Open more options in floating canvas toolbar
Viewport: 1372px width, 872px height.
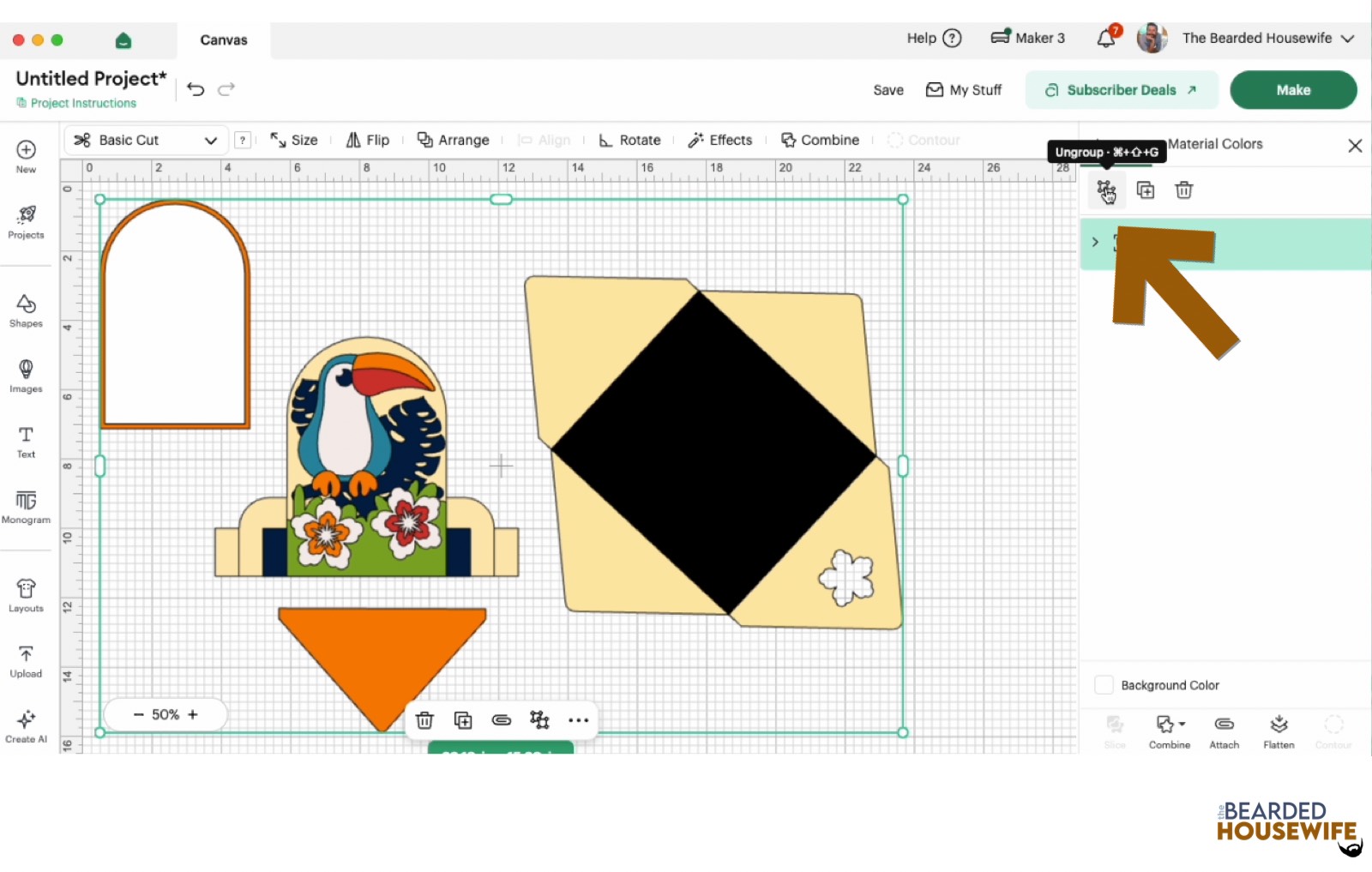(579, 720)
